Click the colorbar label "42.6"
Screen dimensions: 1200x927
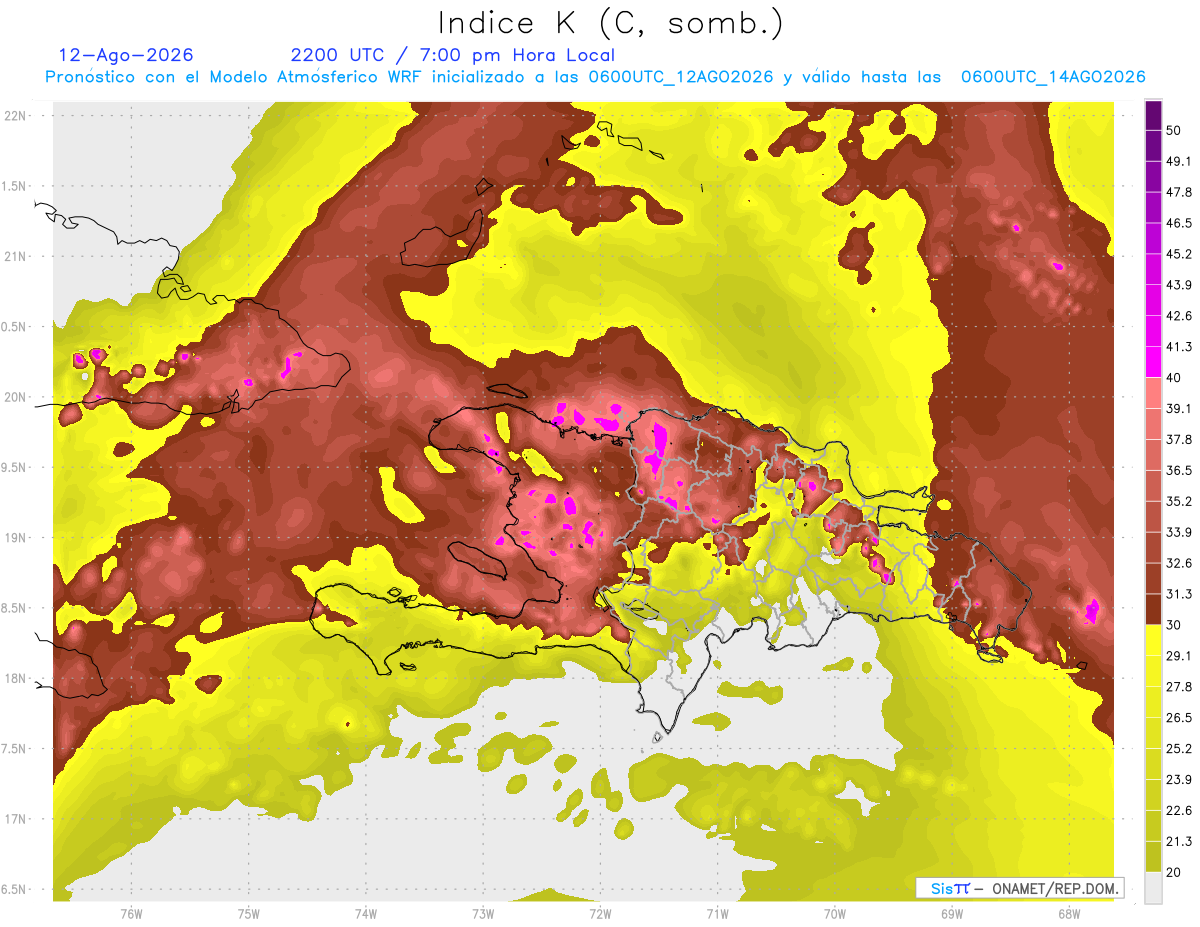[1179, 316]
